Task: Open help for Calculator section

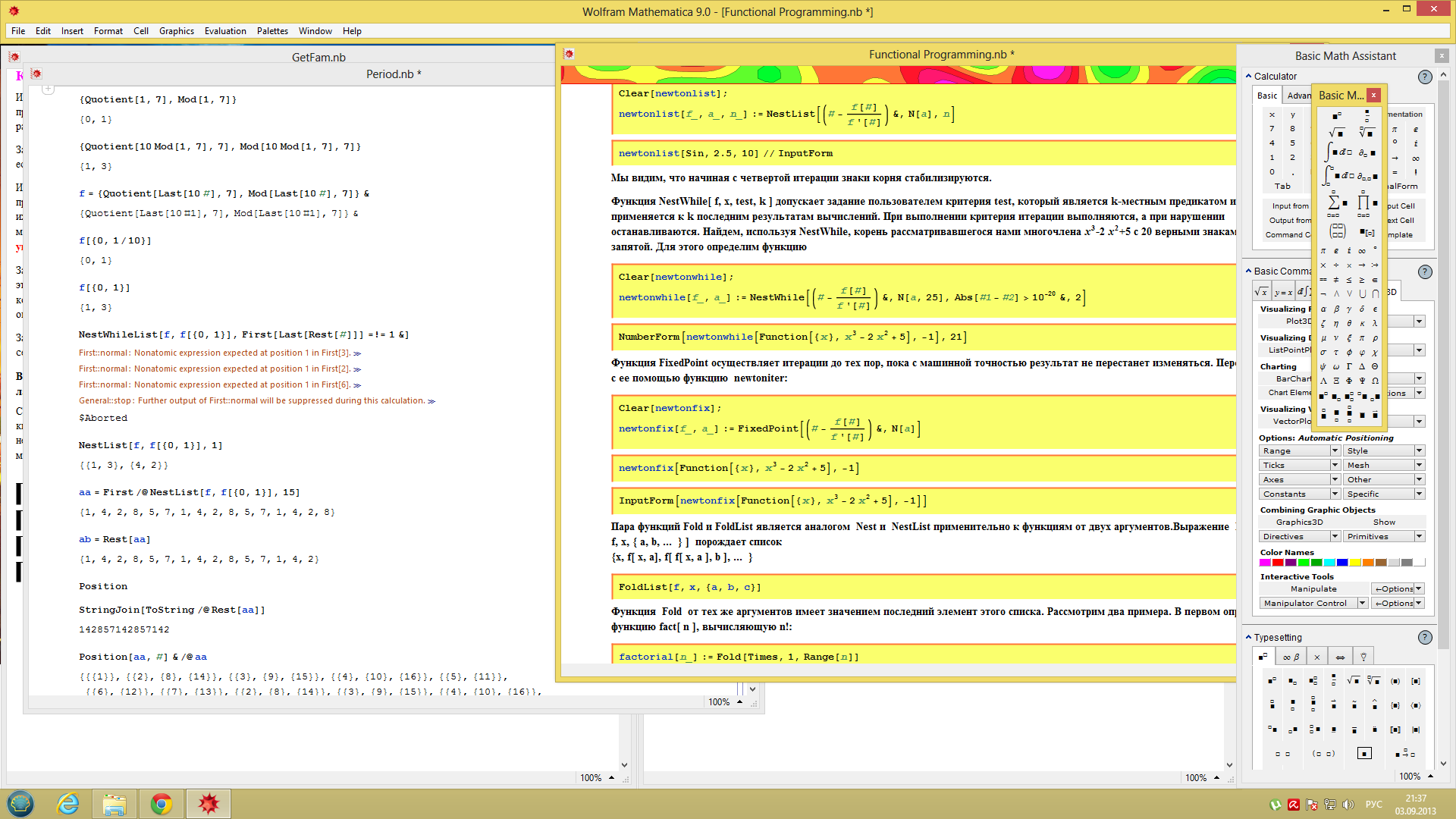Action: (x=1425, y=77)
